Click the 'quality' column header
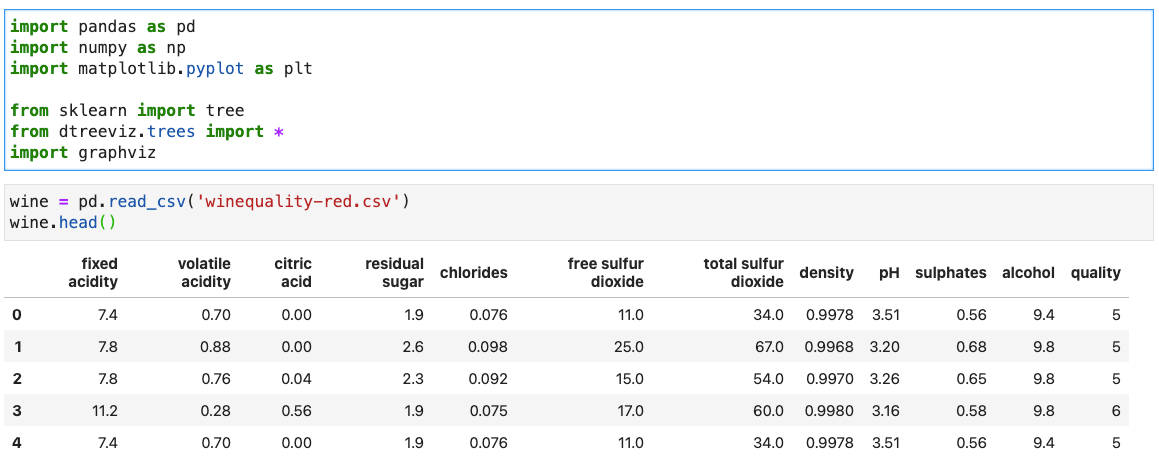1159x463 pixels. pyautogui.click(x=1095, y=273)
